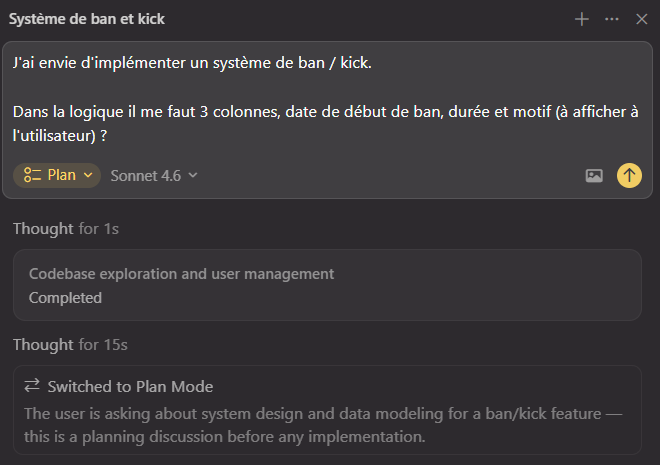Open the Sonnet 4.6 model selector

pyautogui.click(x=146, y=175)
